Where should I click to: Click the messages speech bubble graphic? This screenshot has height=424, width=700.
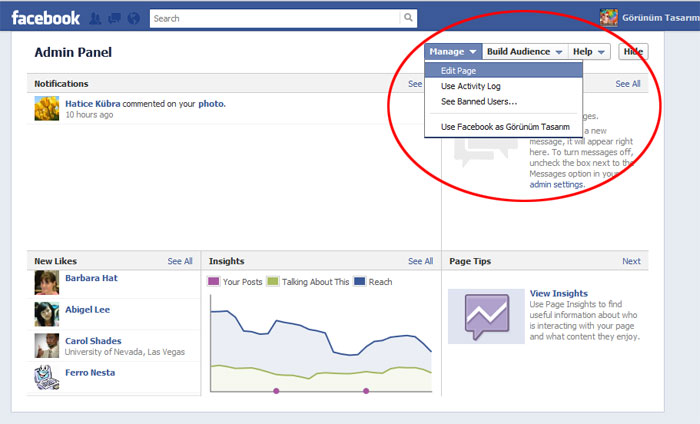coord(486,153)
